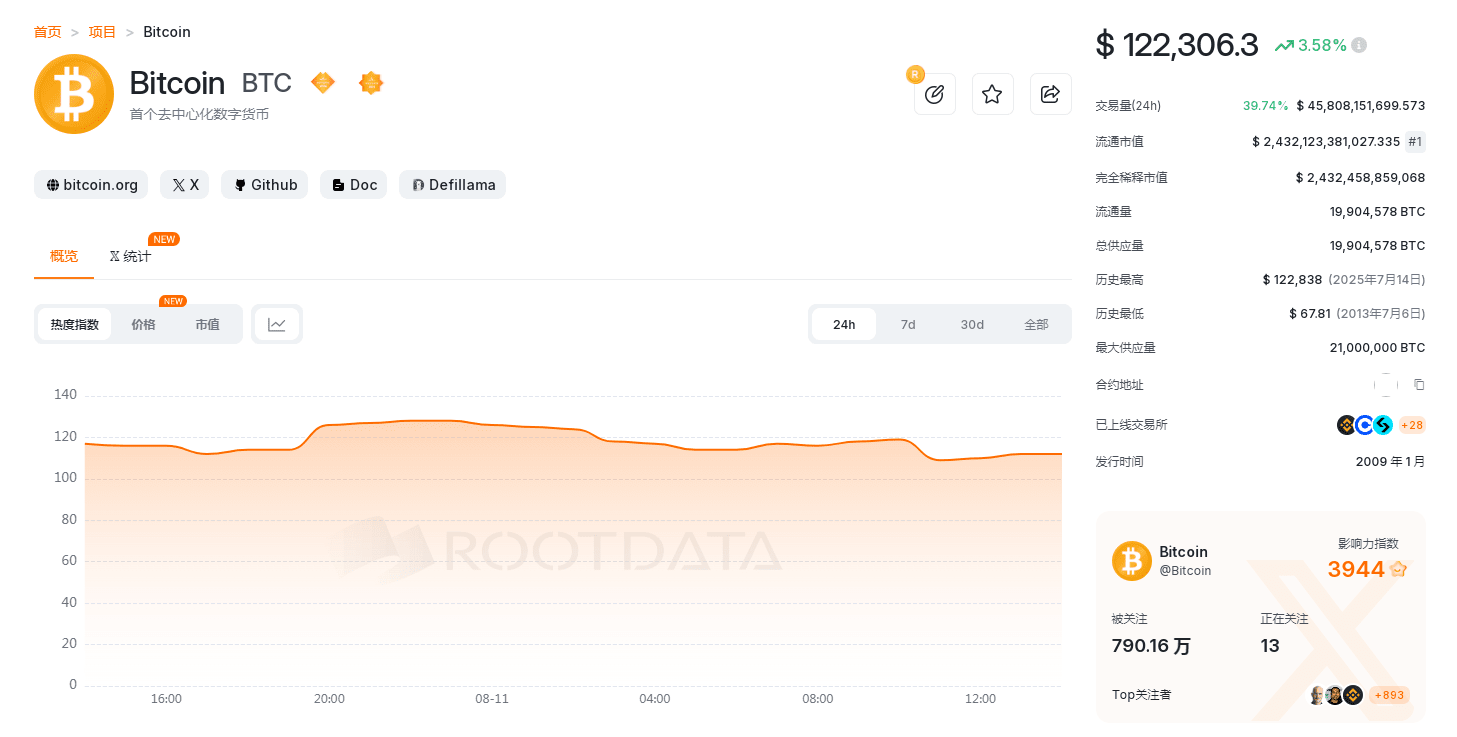This screenshot has height=737, width=1457.
Task: Click the BTC ticker symbol in header
Action: (x=267, y=83)
